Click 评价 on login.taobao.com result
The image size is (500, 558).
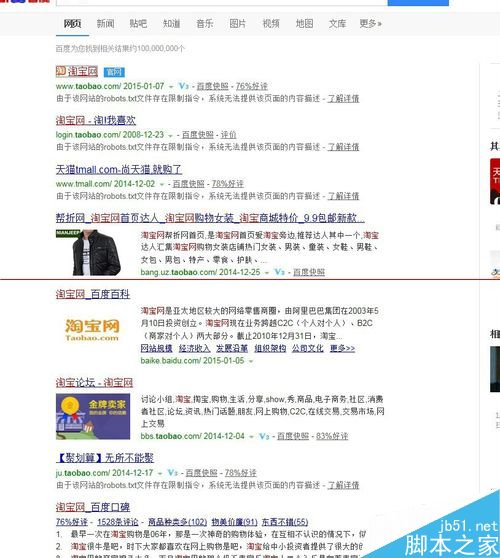(228, 135)
